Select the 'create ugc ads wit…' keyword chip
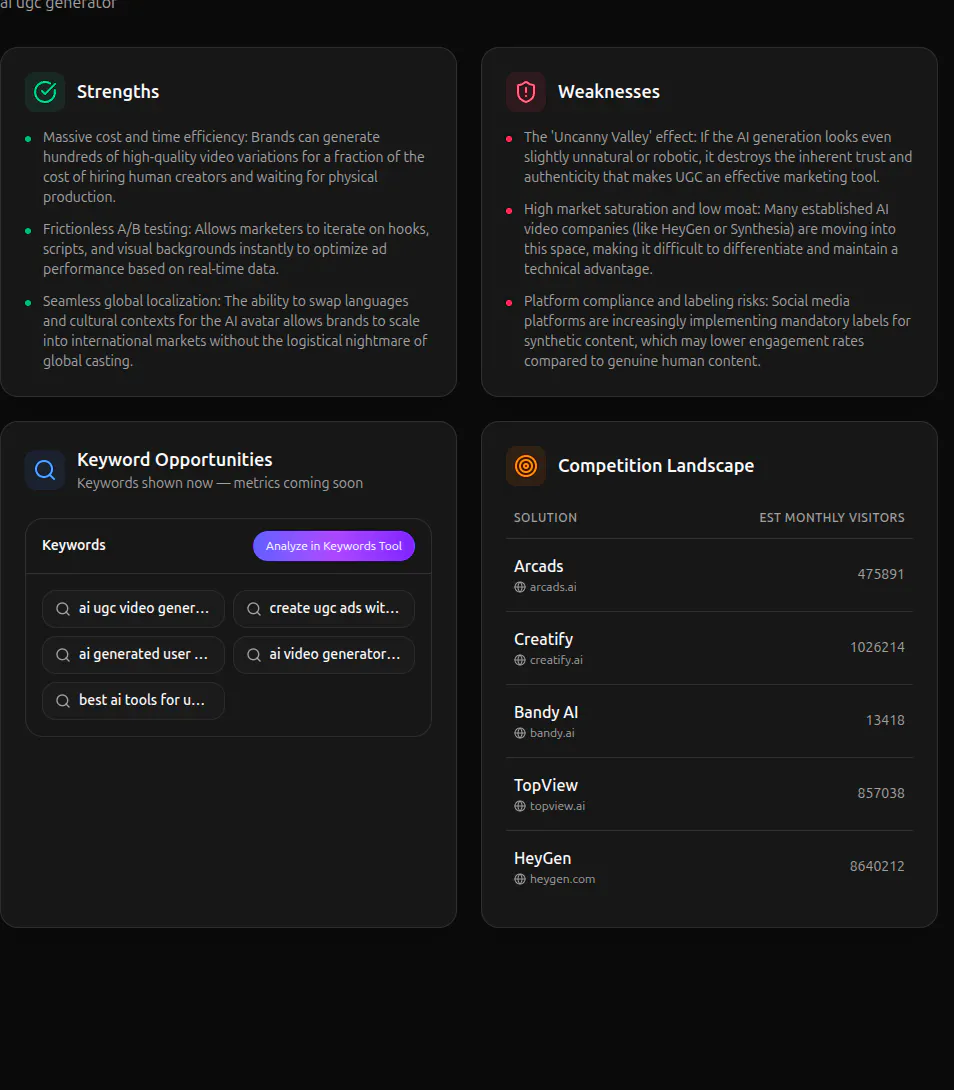 (x=324, y=609)
